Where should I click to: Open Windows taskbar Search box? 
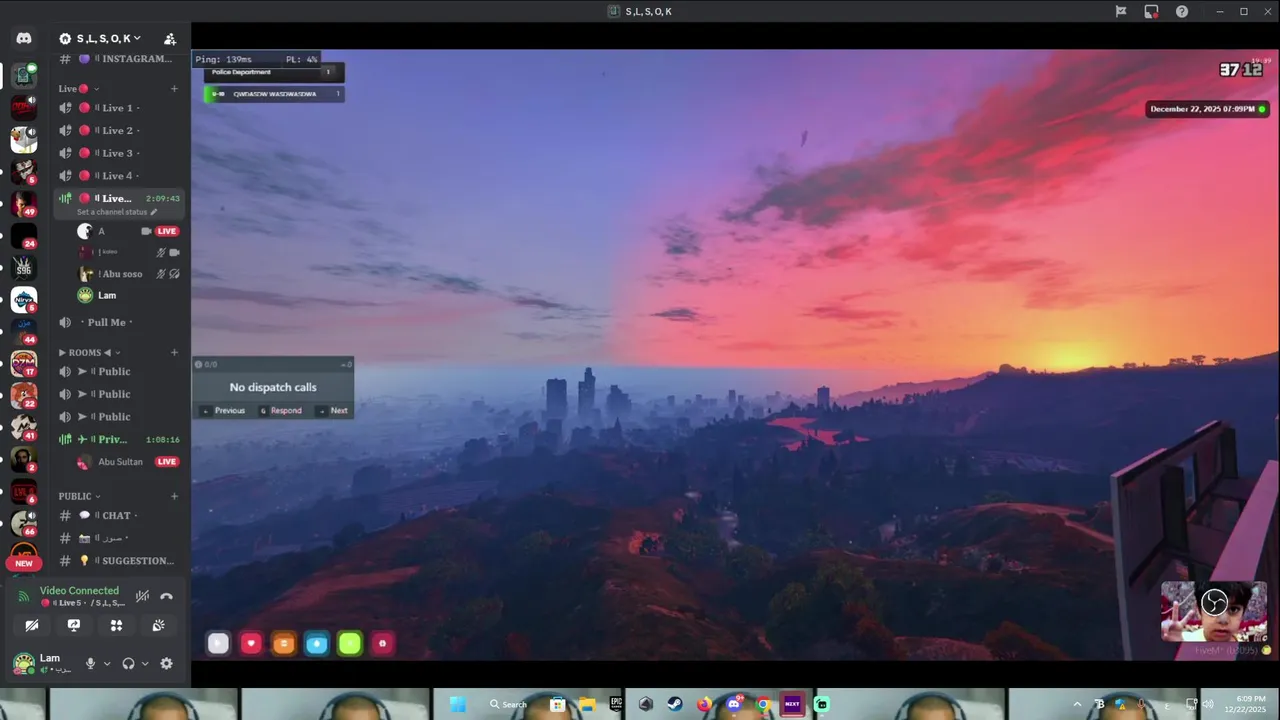pyautogui.click(x=508, y=704)
